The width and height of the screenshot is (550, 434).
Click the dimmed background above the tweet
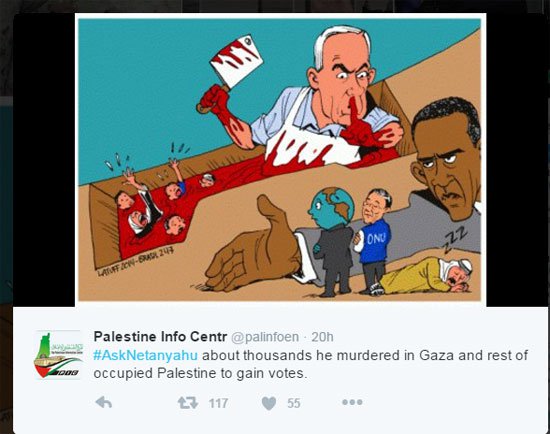point(275,6)
